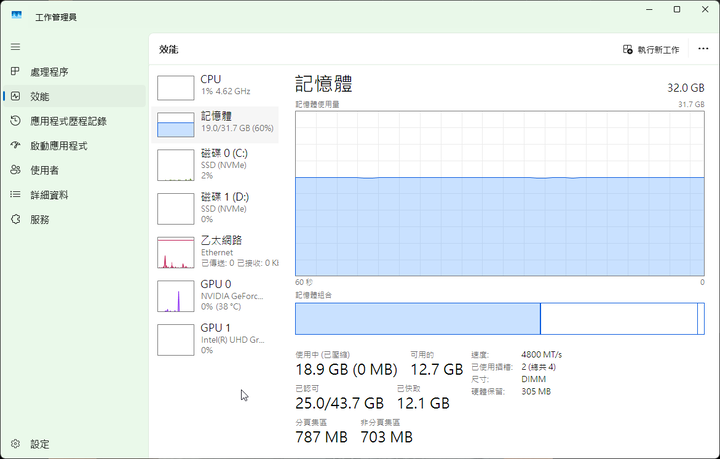Image resolution: width=720 pixels, height=459 pixels.
Task: Click the 1% 4.62 GHz text
Action: point(225,91)
